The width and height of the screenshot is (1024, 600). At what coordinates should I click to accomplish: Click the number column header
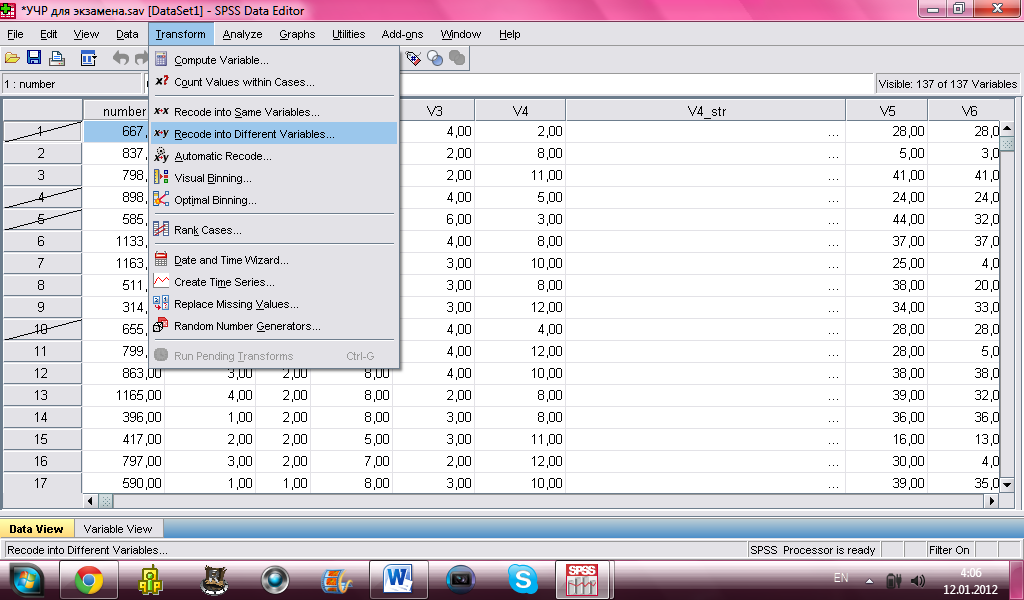[x=124, y=111]
